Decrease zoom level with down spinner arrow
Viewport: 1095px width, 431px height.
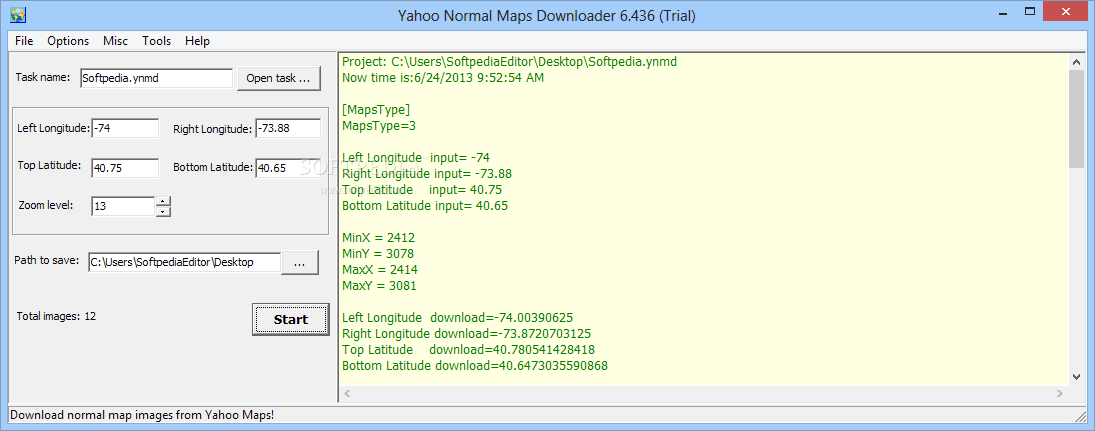pyautogui.click(x=163, y=212)
